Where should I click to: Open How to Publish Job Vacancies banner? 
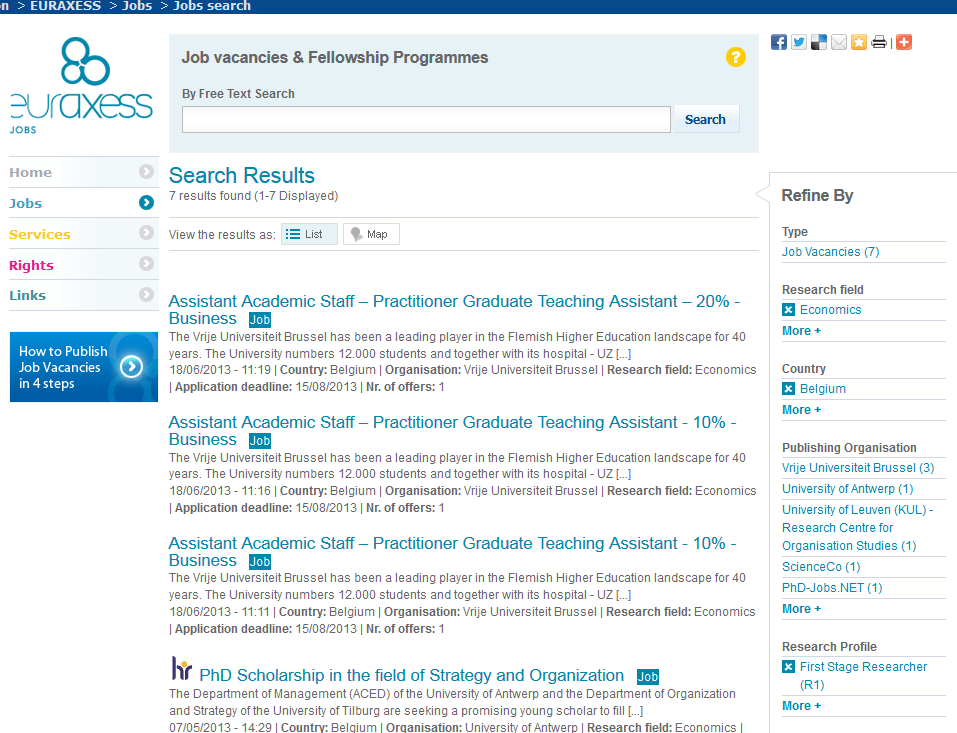pyautogui.click(x=84, y=367)
